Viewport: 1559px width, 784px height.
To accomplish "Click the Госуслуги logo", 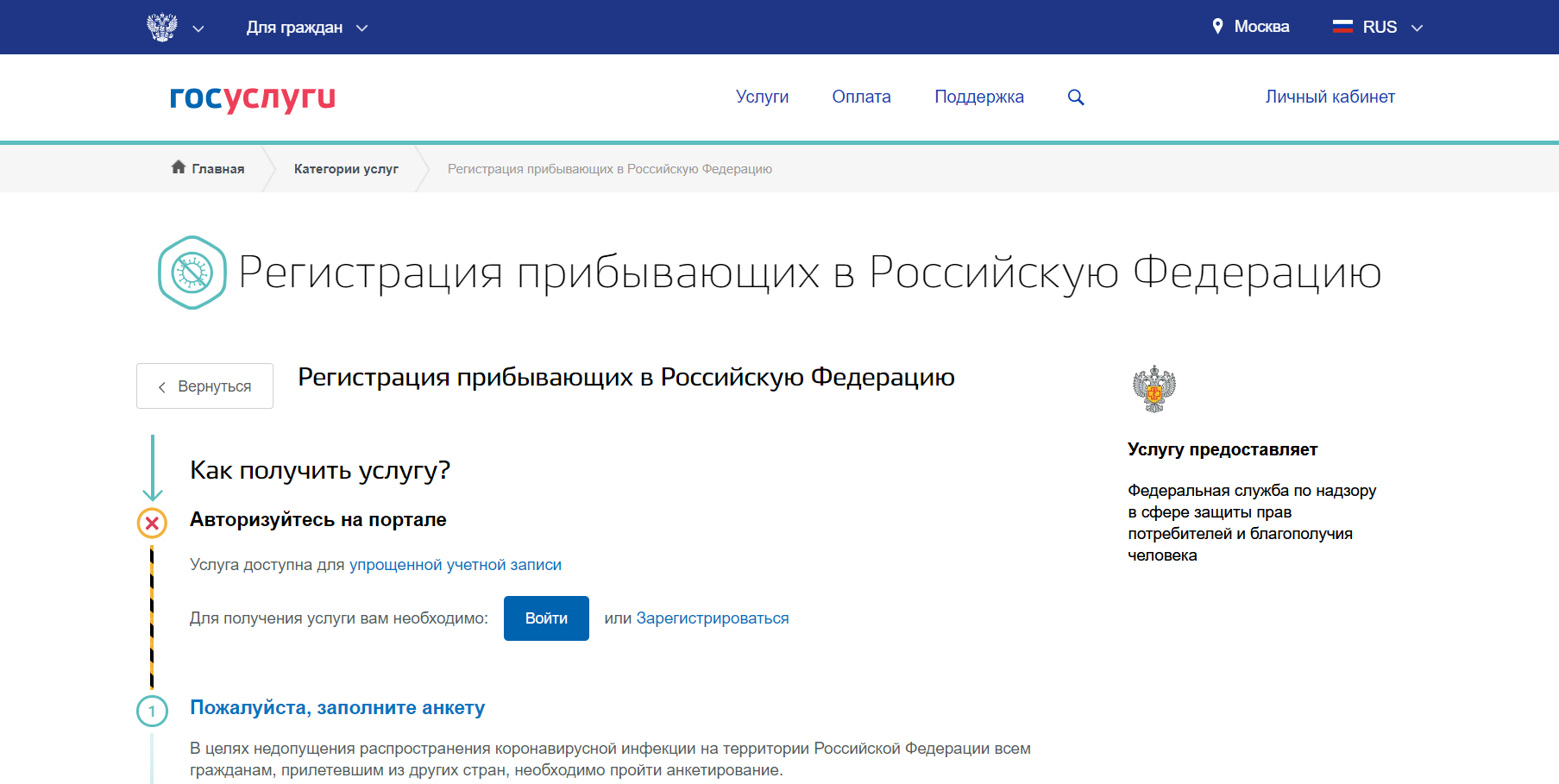I will coord(252,97).
